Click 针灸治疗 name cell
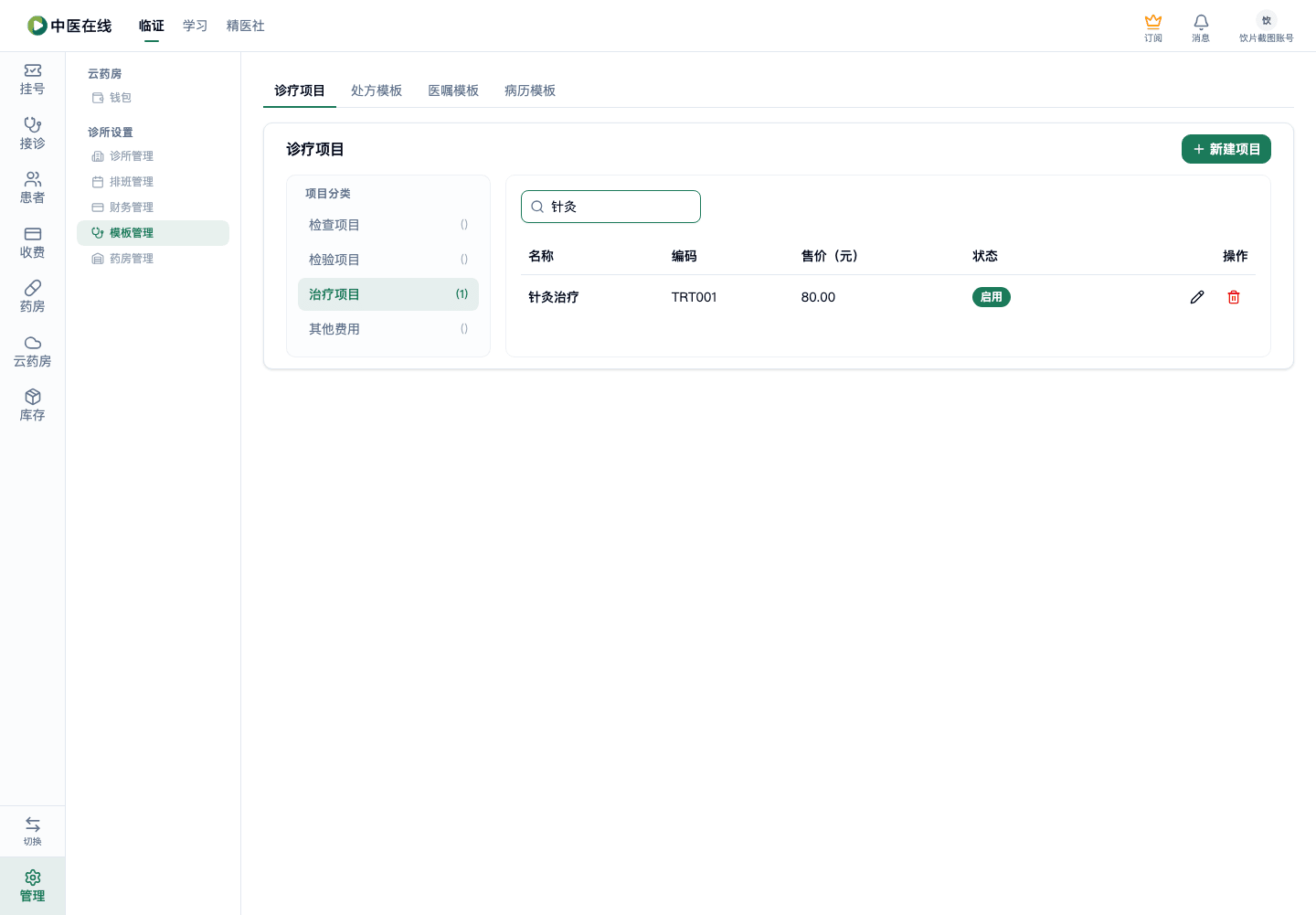This screenshot has width=1316, height=915. click(x=554, y=297)
